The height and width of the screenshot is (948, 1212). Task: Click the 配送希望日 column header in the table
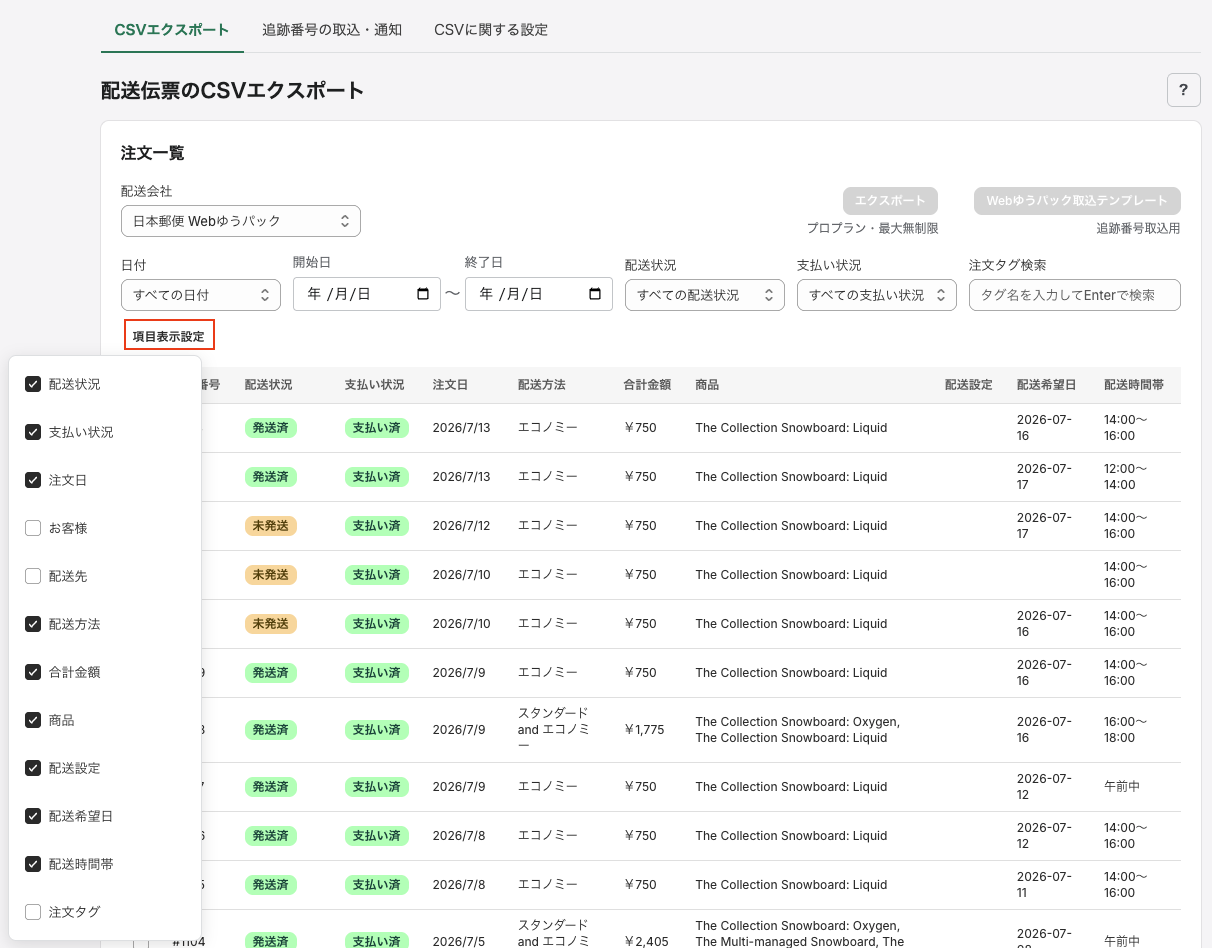(1047, 385)
